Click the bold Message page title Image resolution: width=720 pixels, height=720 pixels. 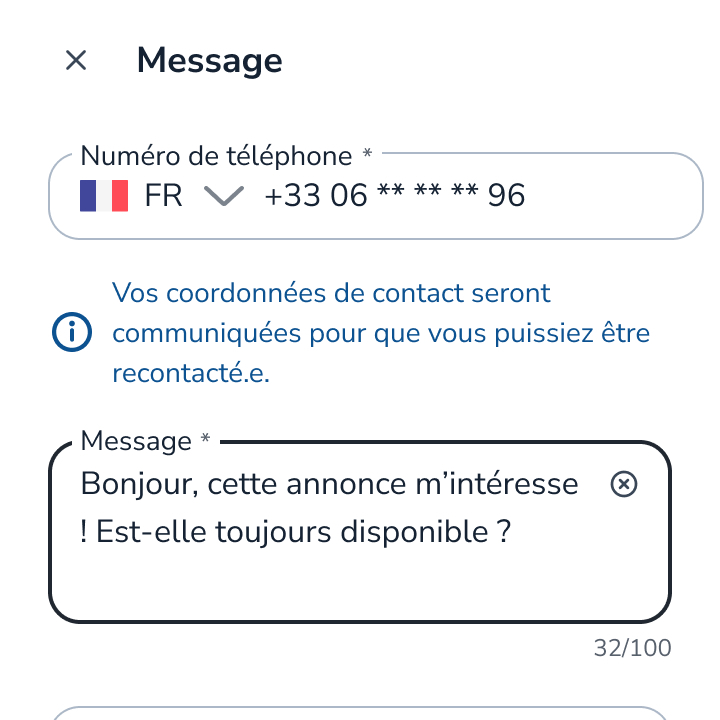[209, 61]
